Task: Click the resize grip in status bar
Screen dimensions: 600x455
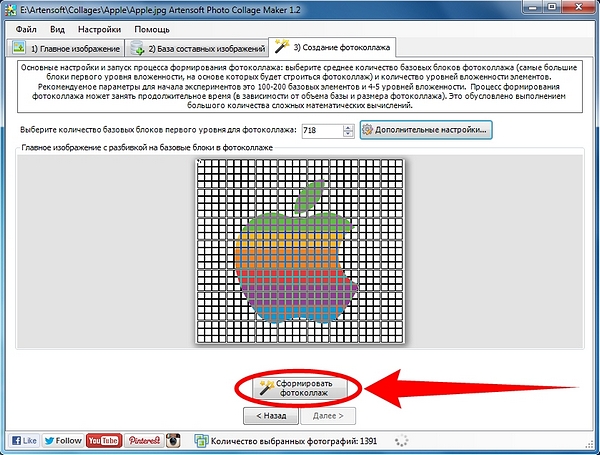Action: tap(589, 445)
